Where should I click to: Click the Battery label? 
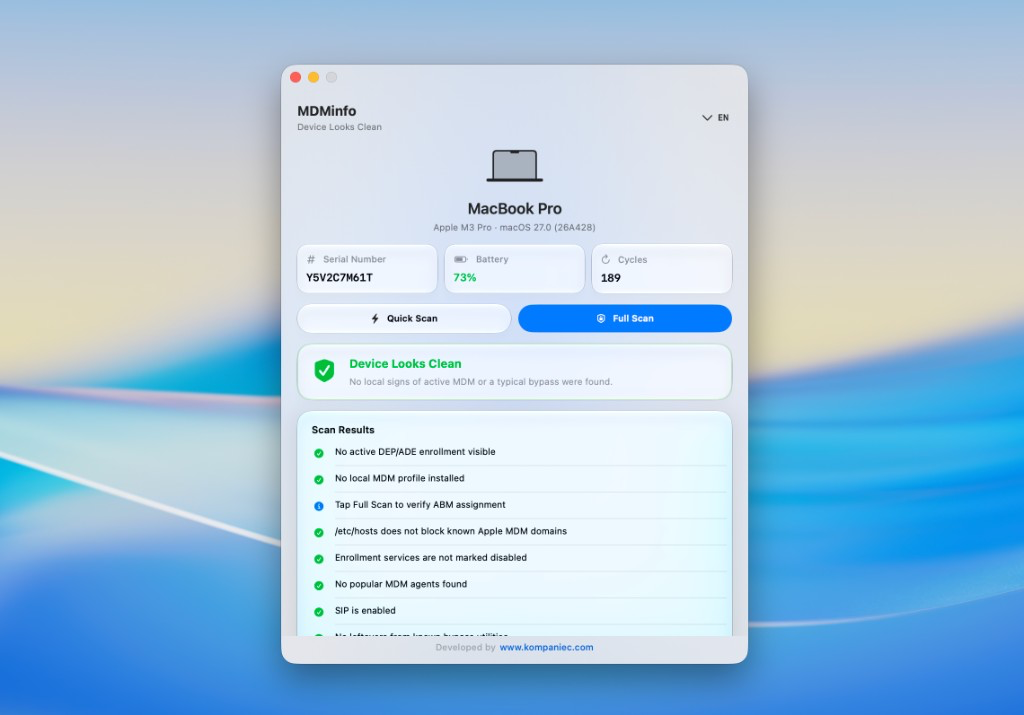[x=492, y=259]
